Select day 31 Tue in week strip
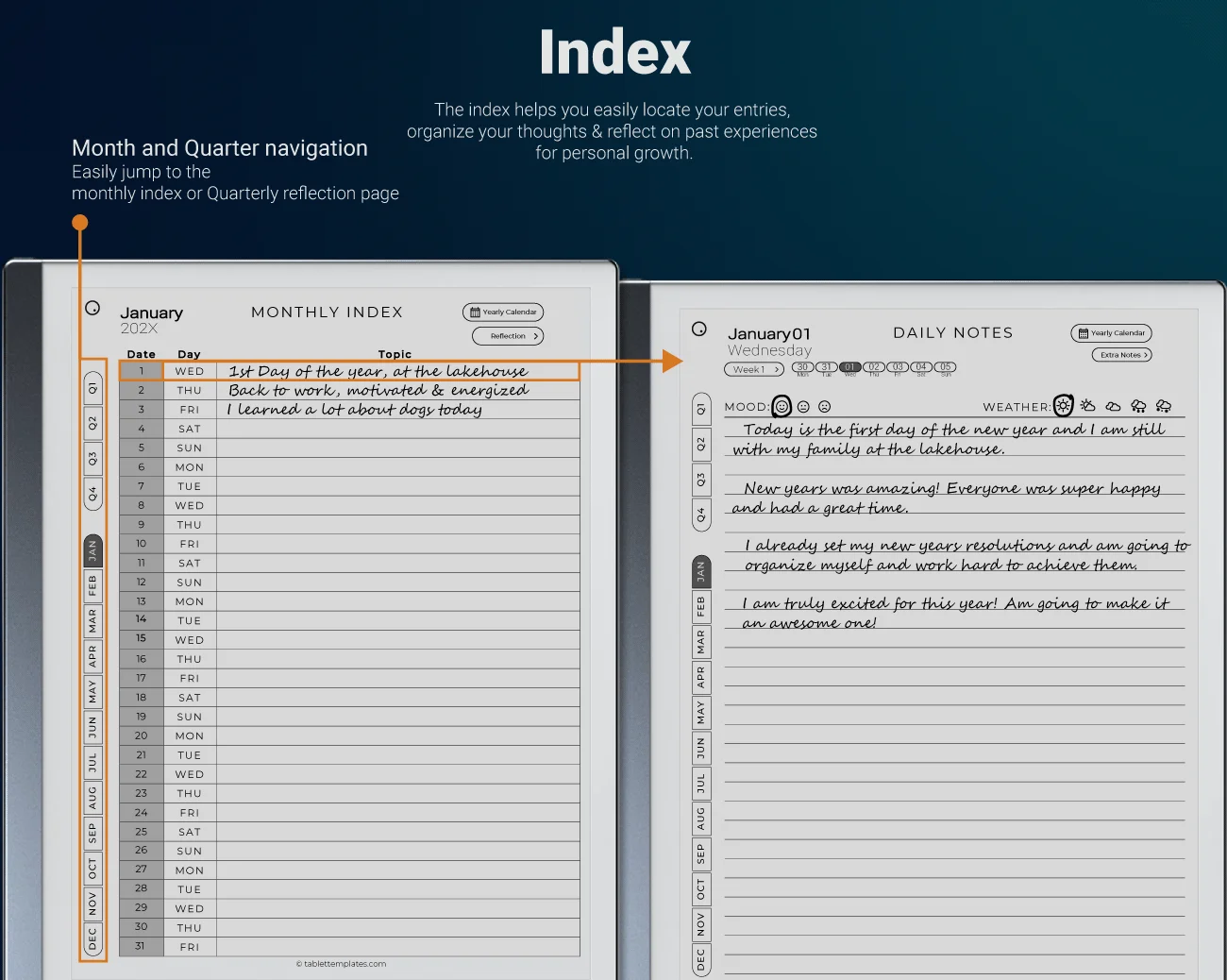 point(826,367)
